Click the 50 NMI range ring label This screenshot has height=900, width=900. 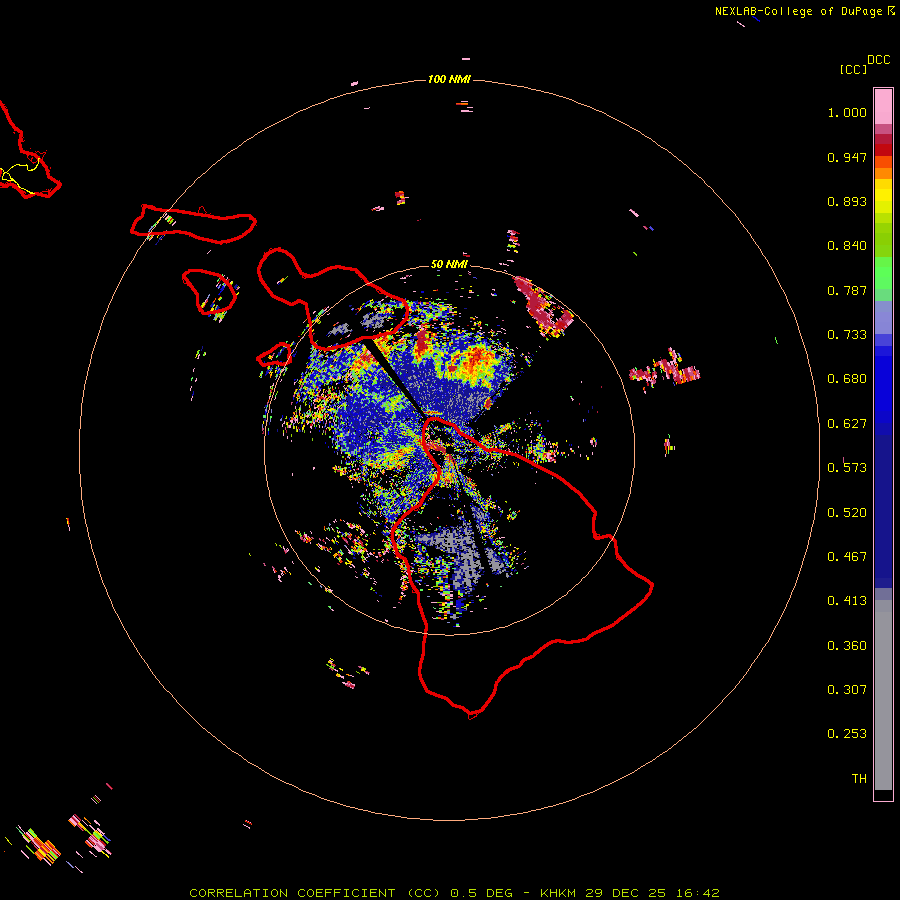pos(449,264)
